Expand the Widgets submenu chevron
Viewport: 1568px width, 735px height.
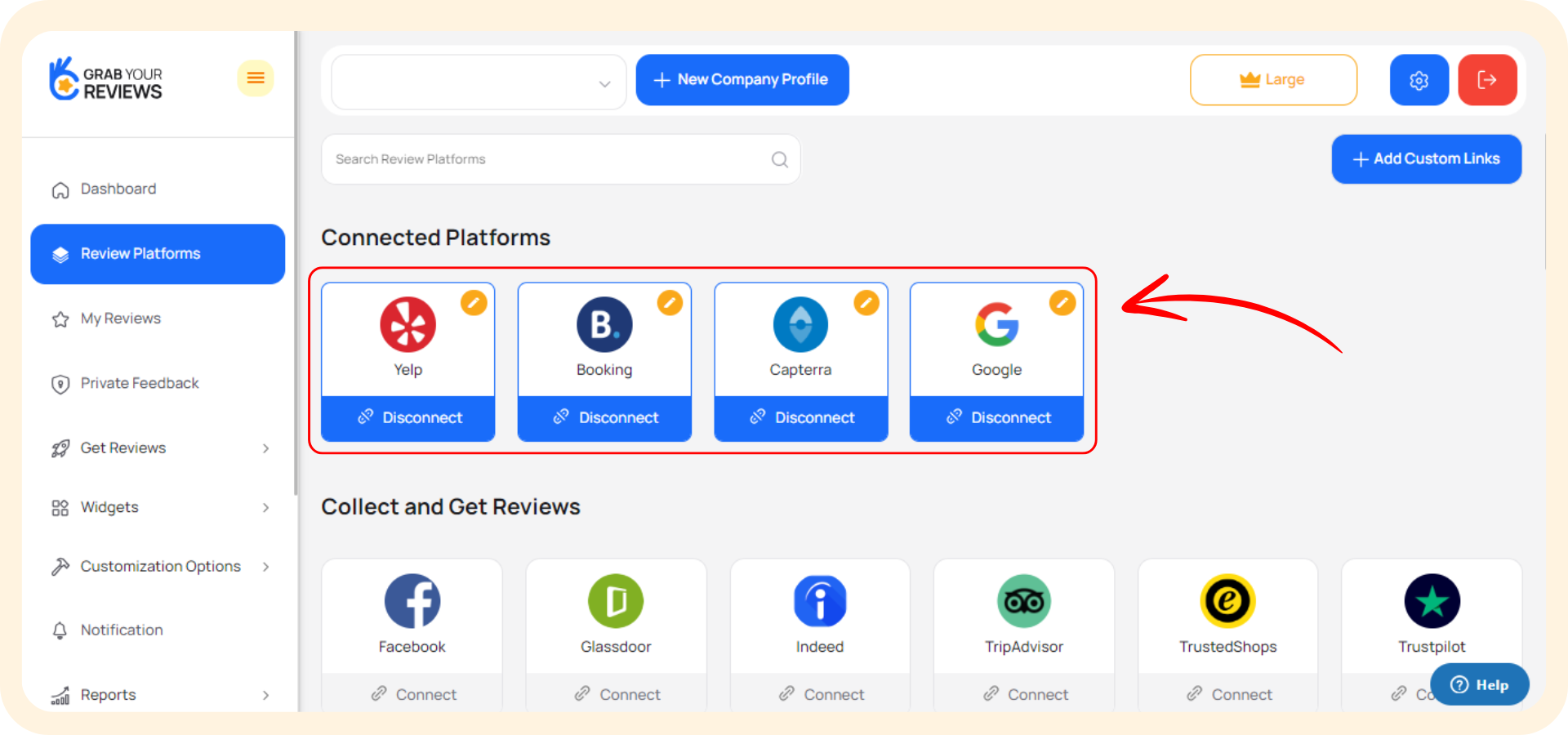coord(266,508)
